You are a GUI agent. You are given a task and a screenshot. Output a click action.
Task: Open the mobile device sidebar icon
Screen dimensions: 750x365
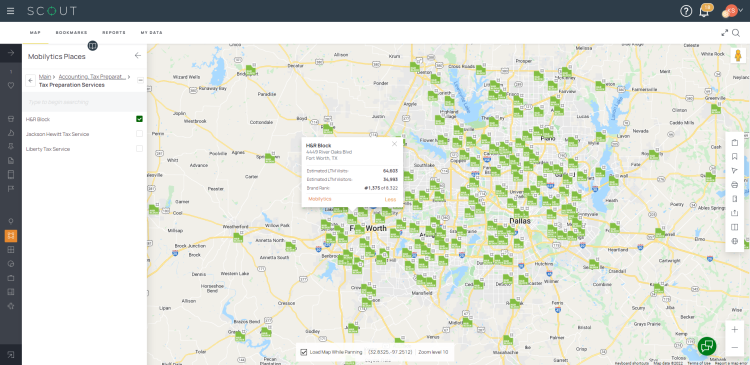pyautogui.click(x=11, y=174)
